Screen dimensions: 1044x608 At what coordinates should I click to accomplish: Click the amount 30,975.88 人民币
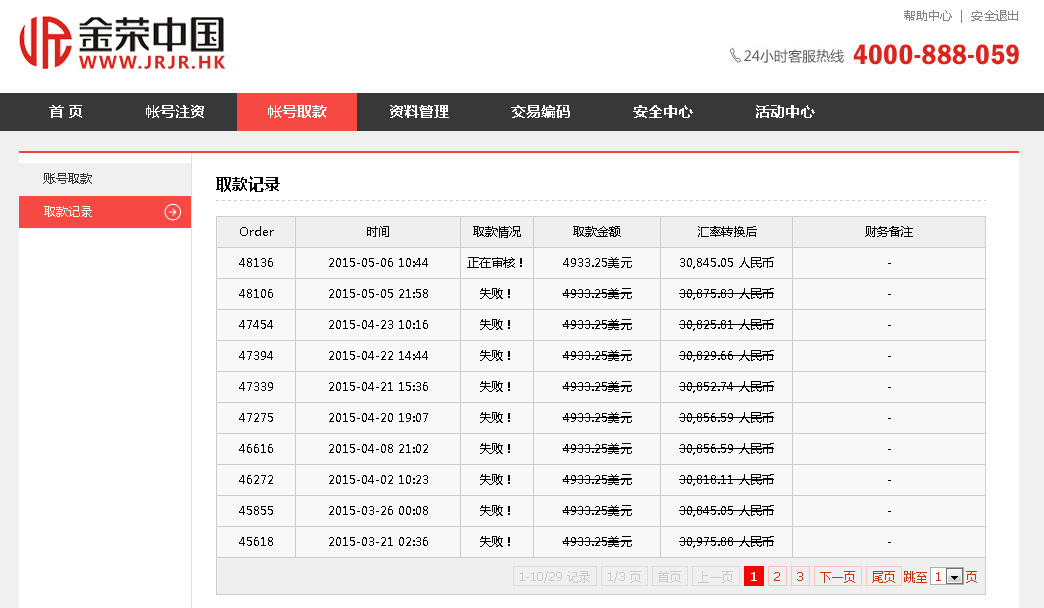coord(726,541)
